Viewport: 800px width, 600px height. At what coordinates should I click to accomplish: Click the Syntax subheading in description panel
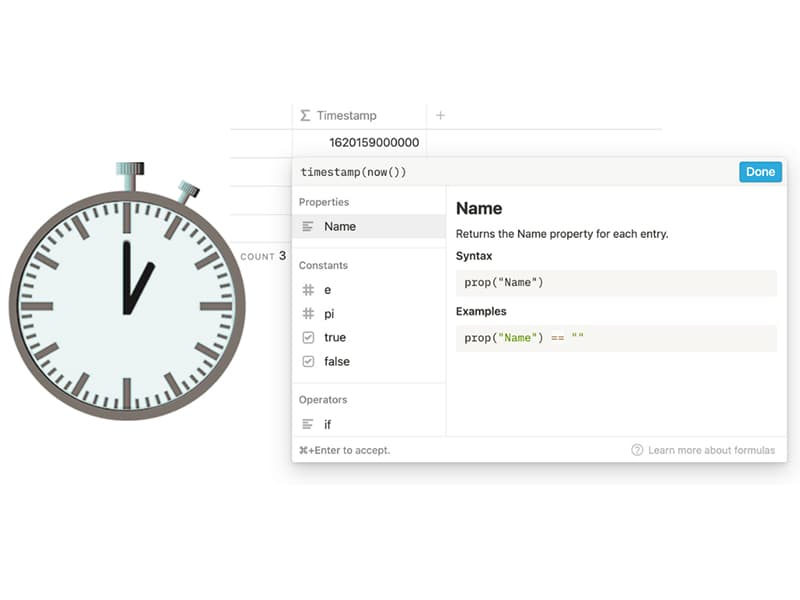tap(474, 256)
